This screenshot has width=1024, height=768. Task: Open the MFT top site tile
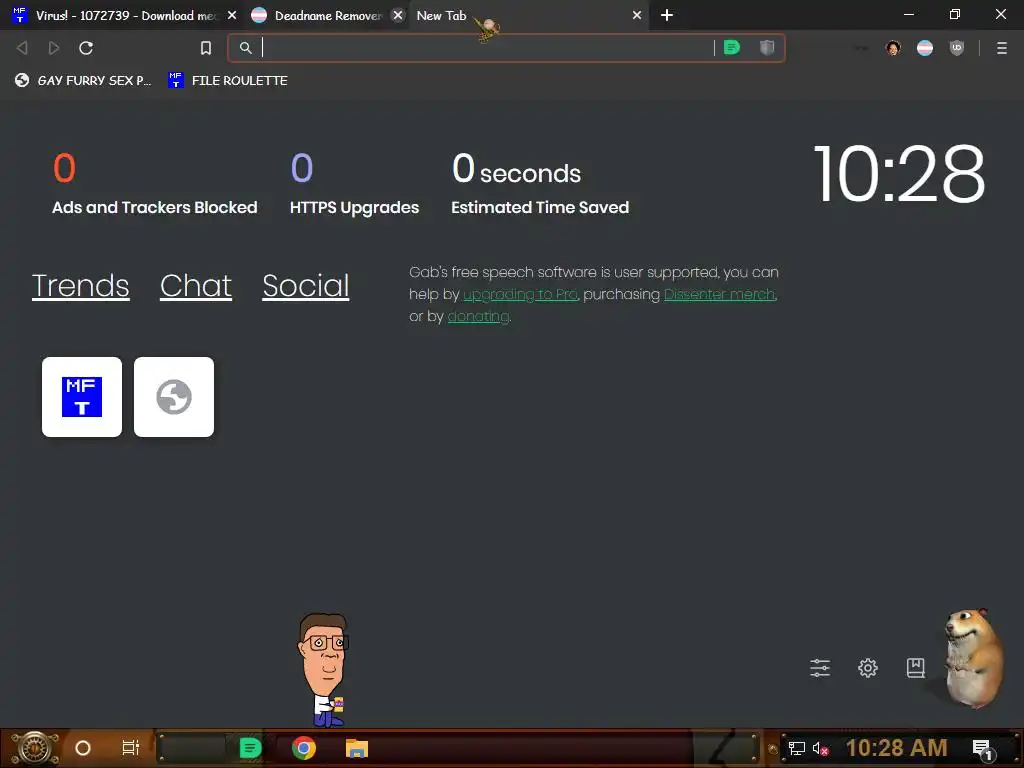82,396
